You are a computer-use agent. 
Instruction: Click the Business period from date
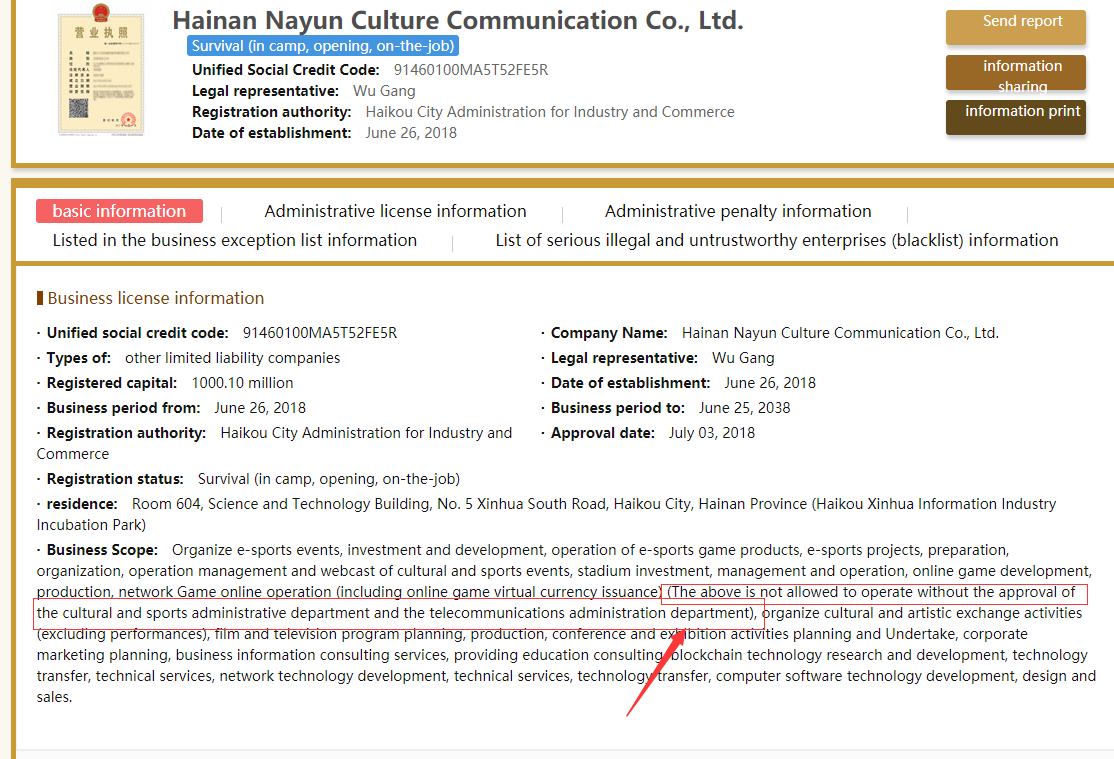click(x=260, y=408)
